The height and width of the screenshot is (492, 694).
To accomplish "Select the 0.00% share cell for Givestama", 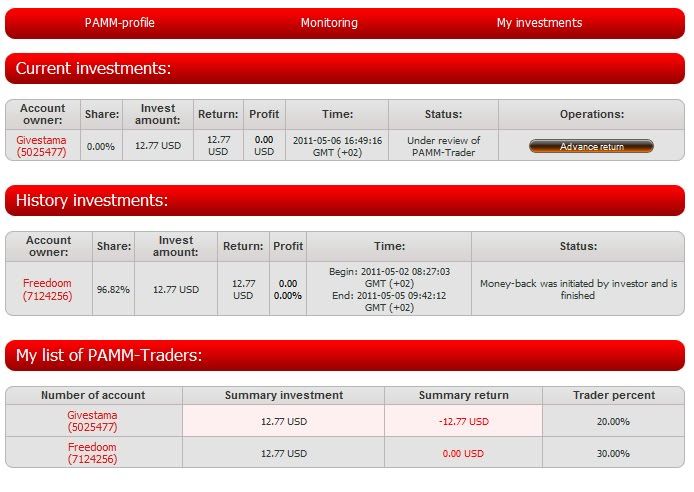I will pos(101,146).
